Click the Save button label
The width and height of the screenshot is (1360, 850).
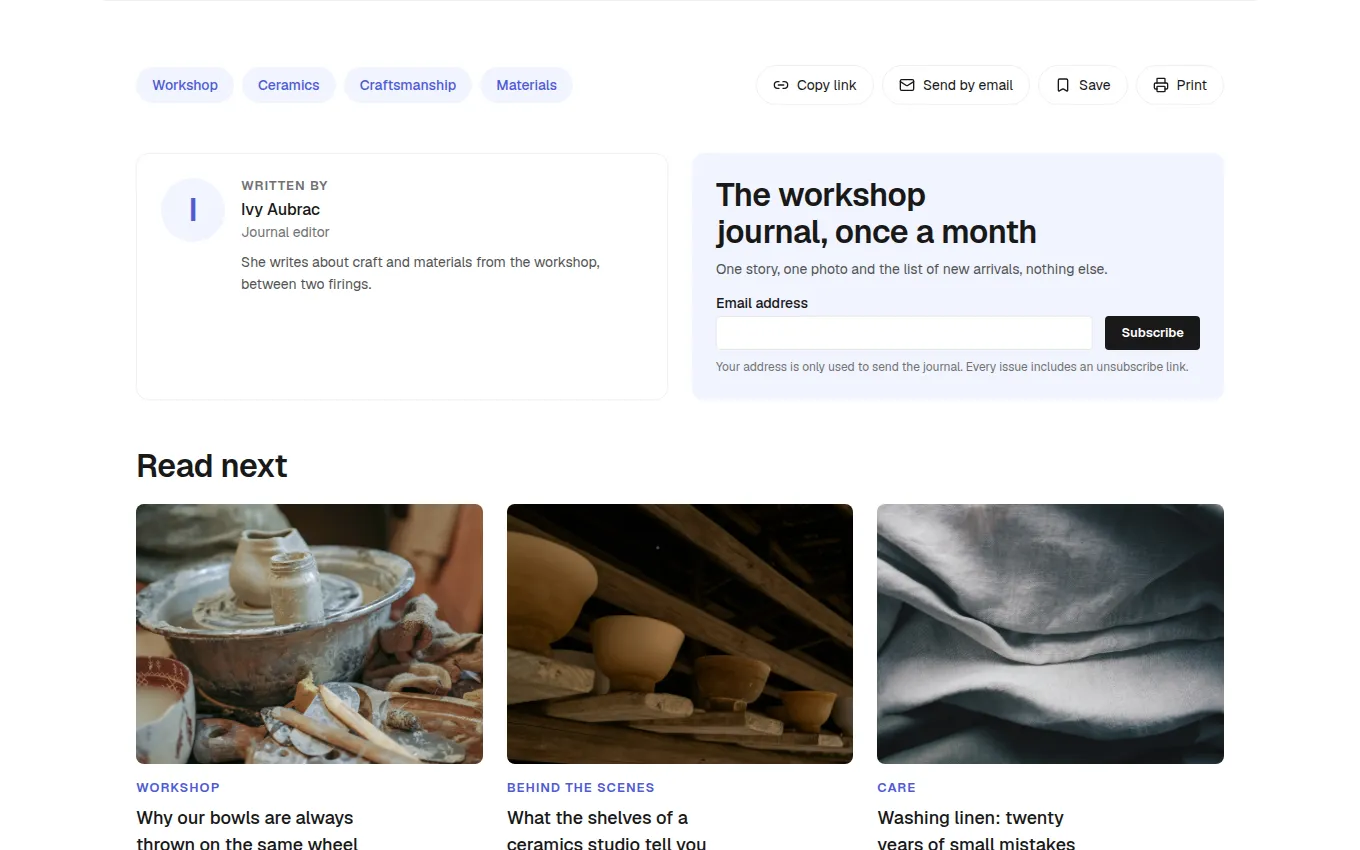click(x=1095, y=85)
